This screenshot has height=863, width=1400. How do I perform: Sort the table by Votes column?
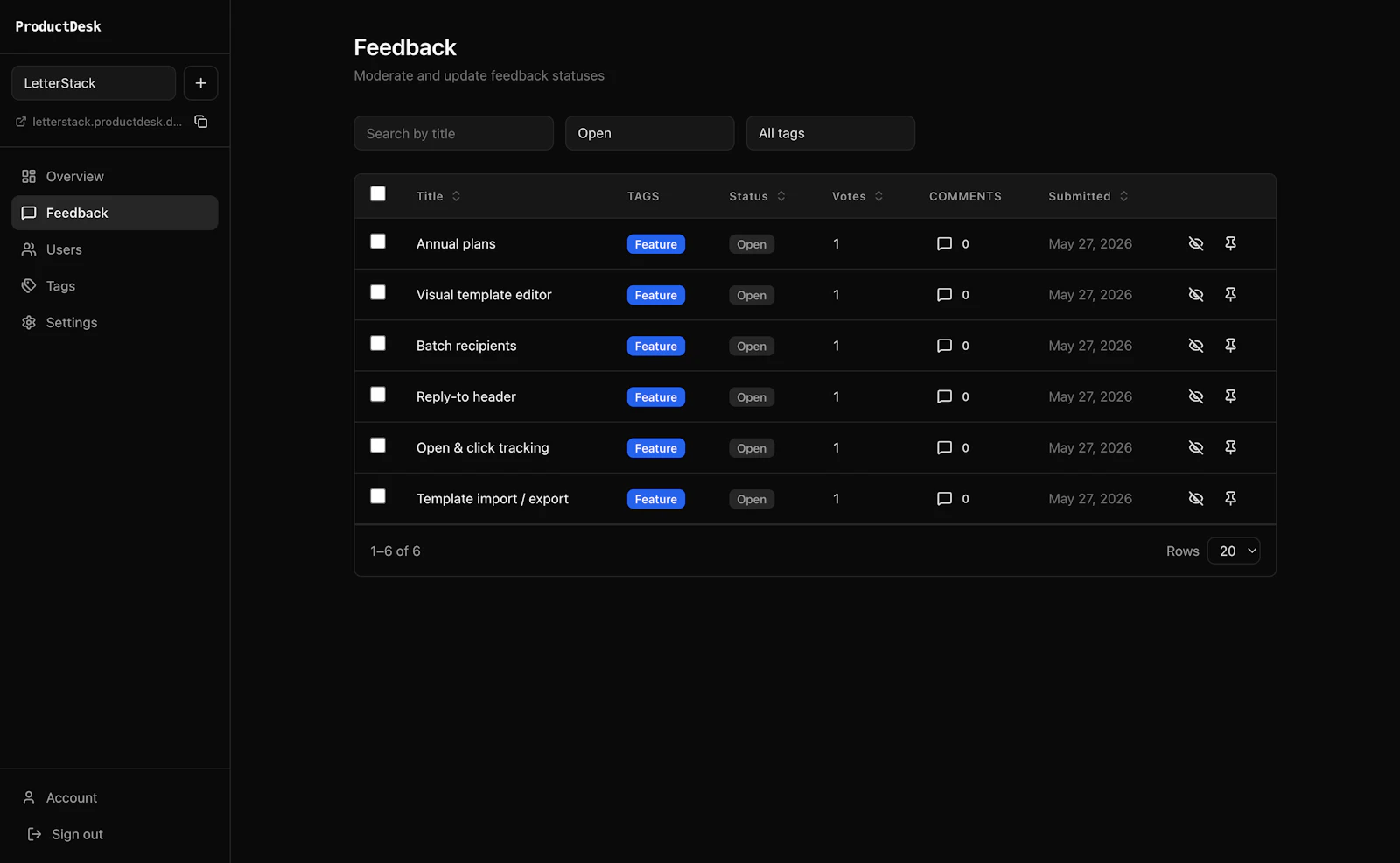point(857,196)
